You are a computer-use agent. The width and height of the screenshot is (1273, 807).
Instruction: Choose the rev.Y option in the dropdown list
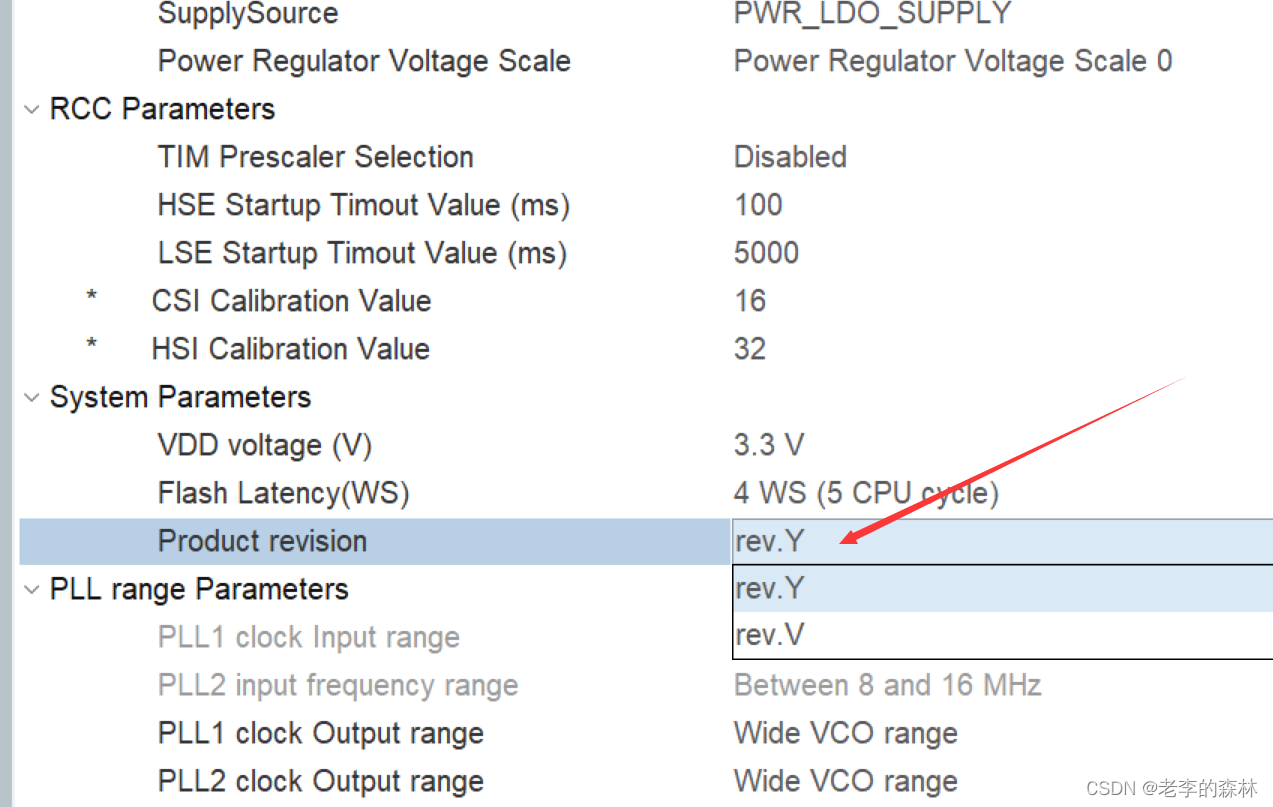point(1002,589)
